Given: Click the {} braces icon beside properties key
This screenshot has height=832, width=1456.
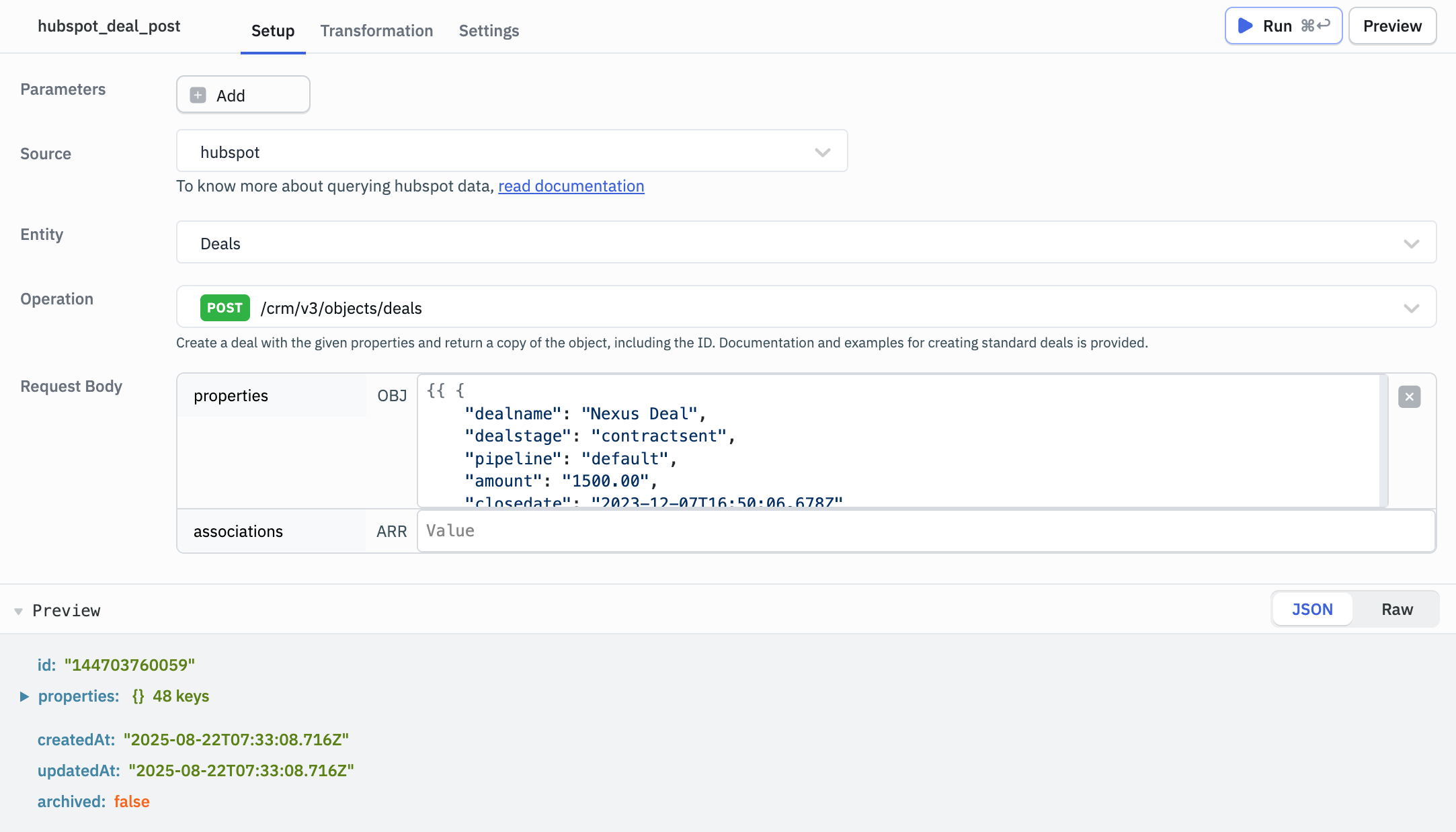Looking at the screenshot, I should point(137,696).
